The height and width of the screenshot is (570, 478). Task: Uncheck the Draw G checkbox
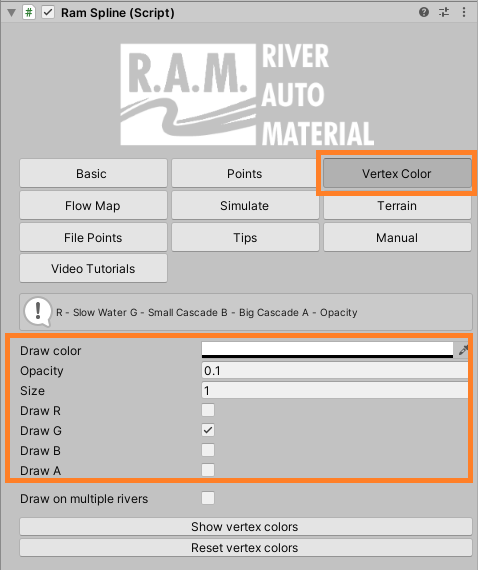(208, 430)
